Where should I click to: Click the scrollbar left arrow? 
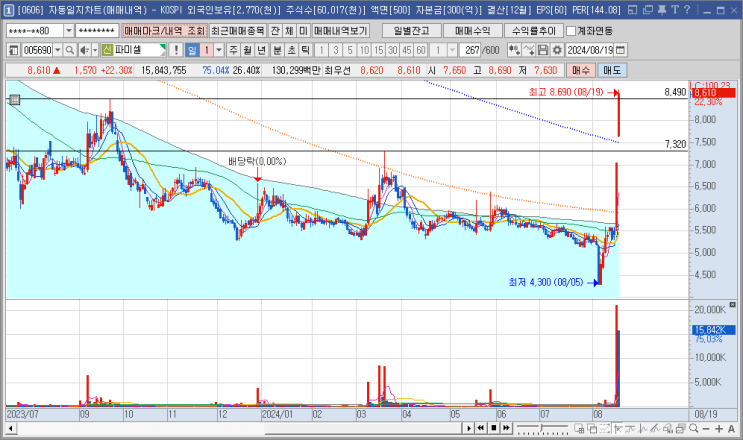(x=10, y=429)
